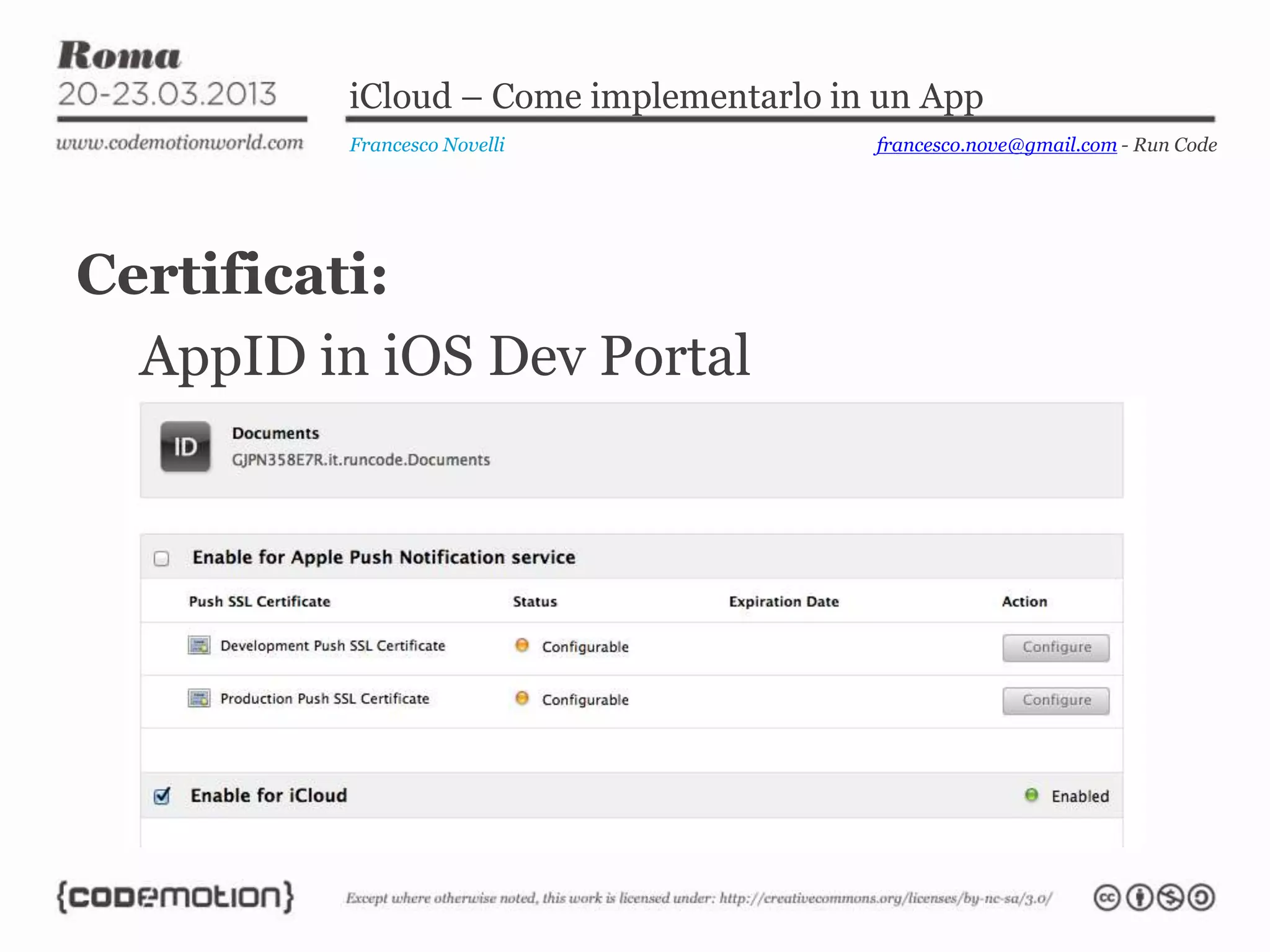The height and width of the screenshot is (952, 1270).
Task: Click the Development Push SSL Certificate label
Action: [333, 646]
